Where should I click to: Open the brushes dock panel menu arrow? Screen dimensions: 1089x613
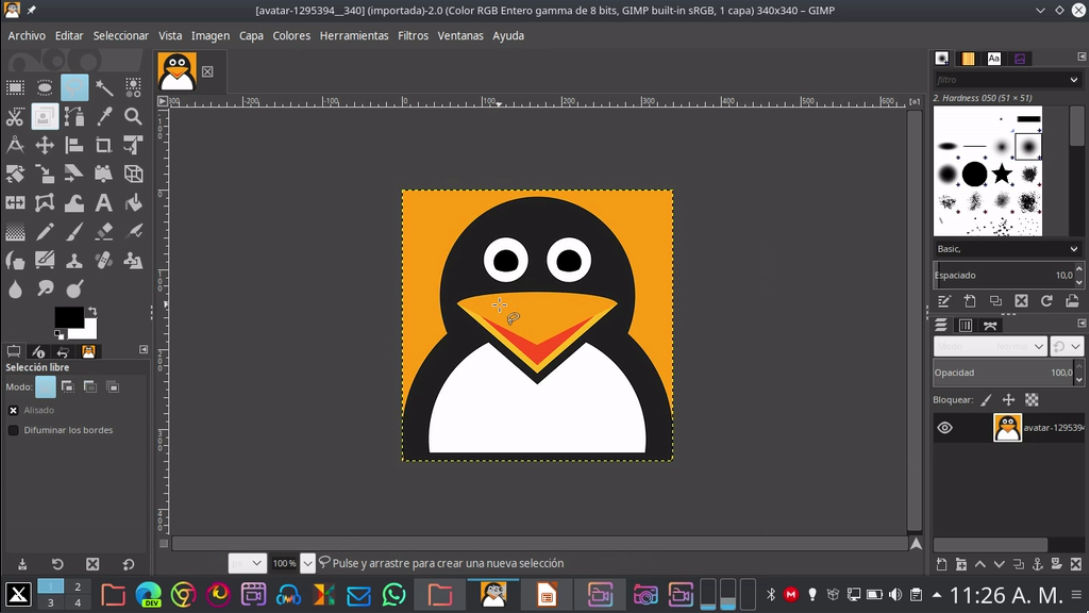(x=1082, y=57)
